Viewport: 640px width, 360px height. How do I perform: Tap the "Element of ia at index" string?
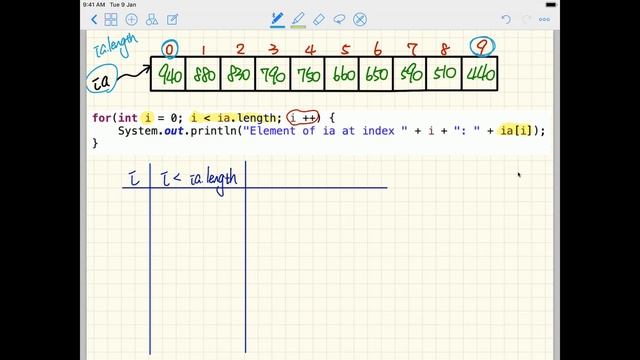point(325,131)
